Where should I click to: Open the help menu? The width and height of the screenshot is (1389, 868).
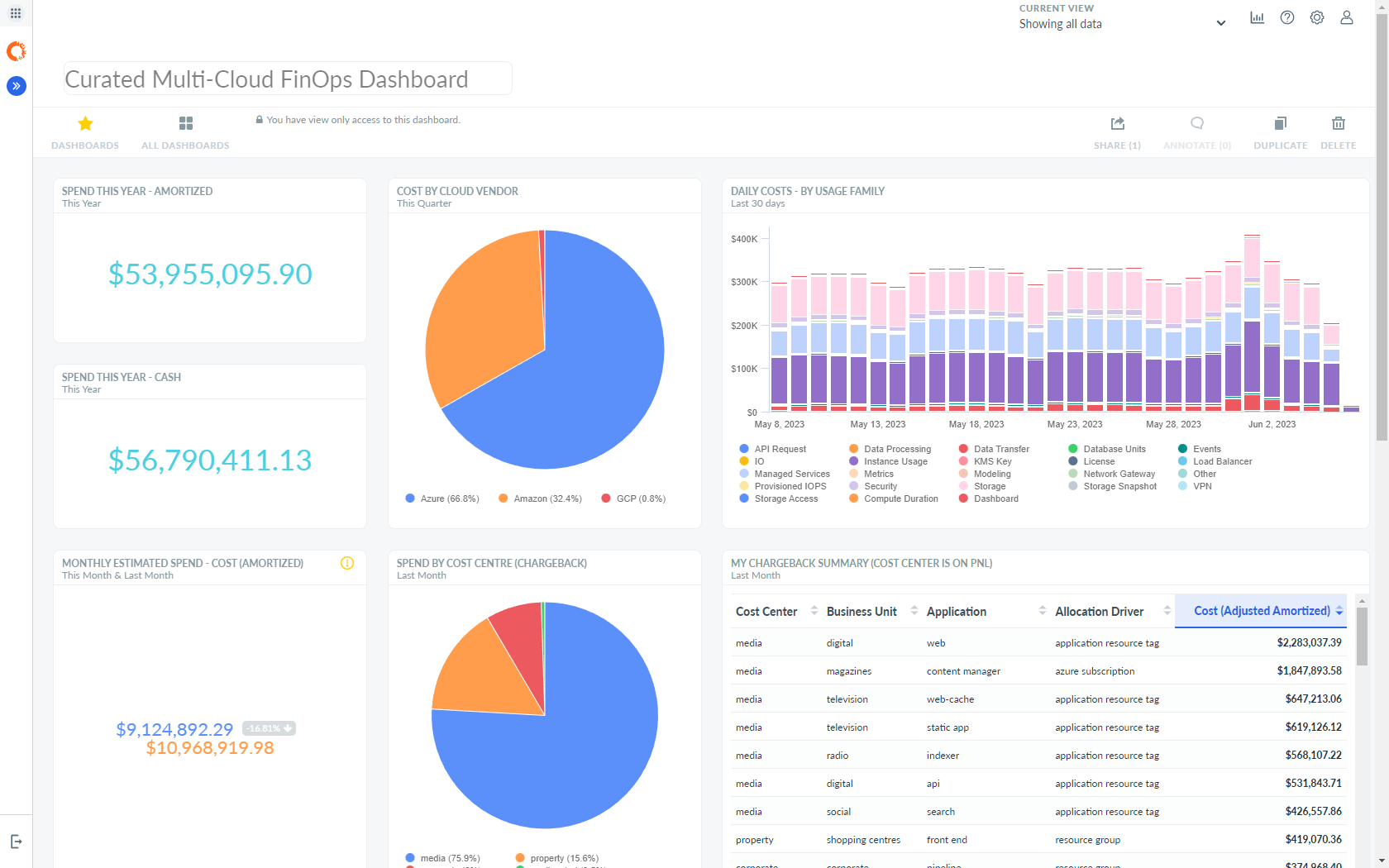click(1286, 17)
